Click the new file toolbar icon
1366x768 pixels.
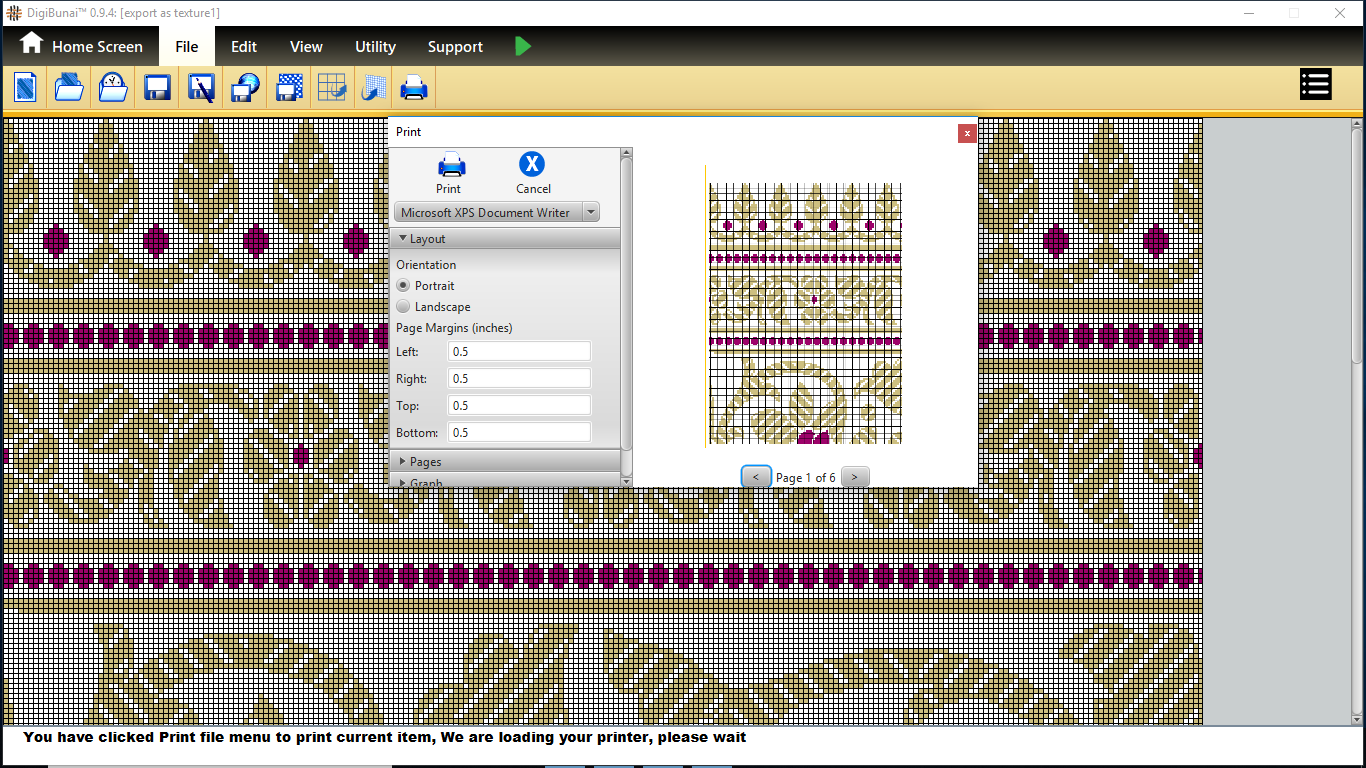click(x=25, y=88)
